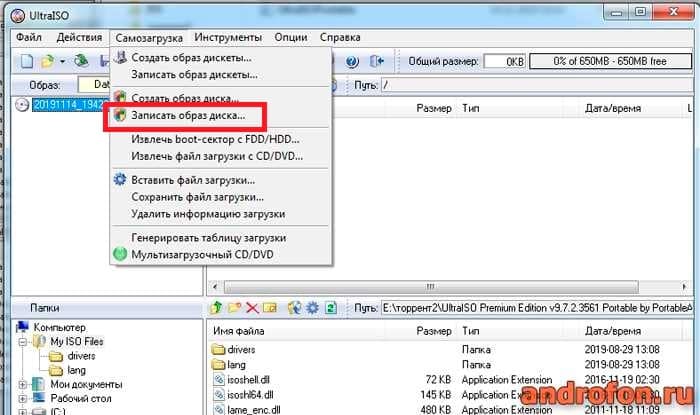The width and height of the screenshot is (700, 415).
Task: Open the Файл menu
Action: (x=29, y=37)
